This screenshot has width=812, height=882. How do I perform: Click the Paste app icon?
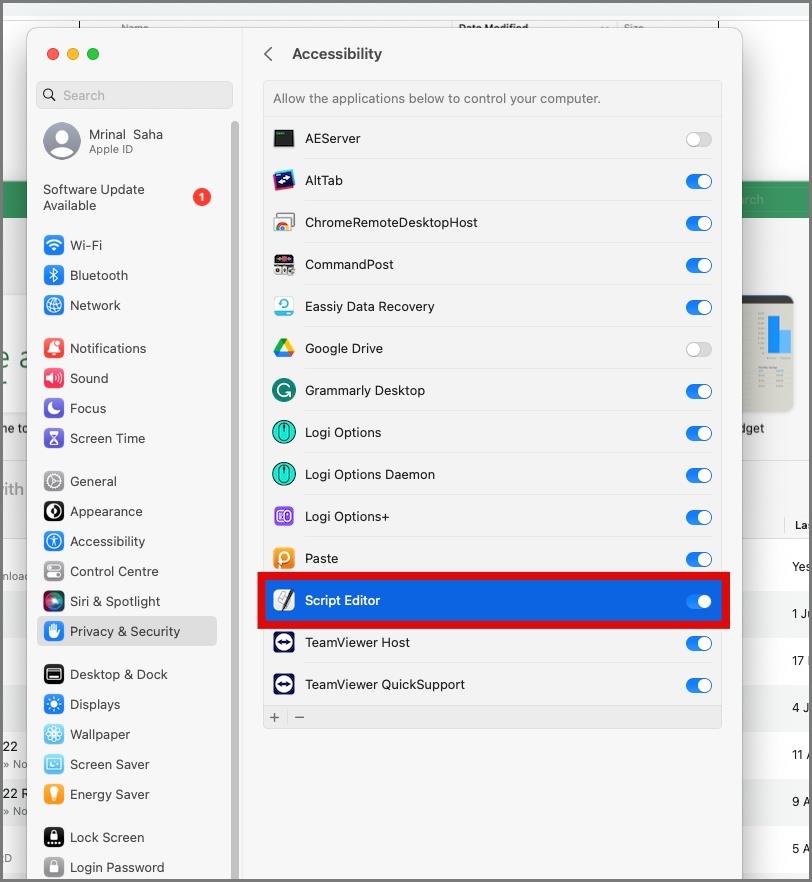[284, 559]
